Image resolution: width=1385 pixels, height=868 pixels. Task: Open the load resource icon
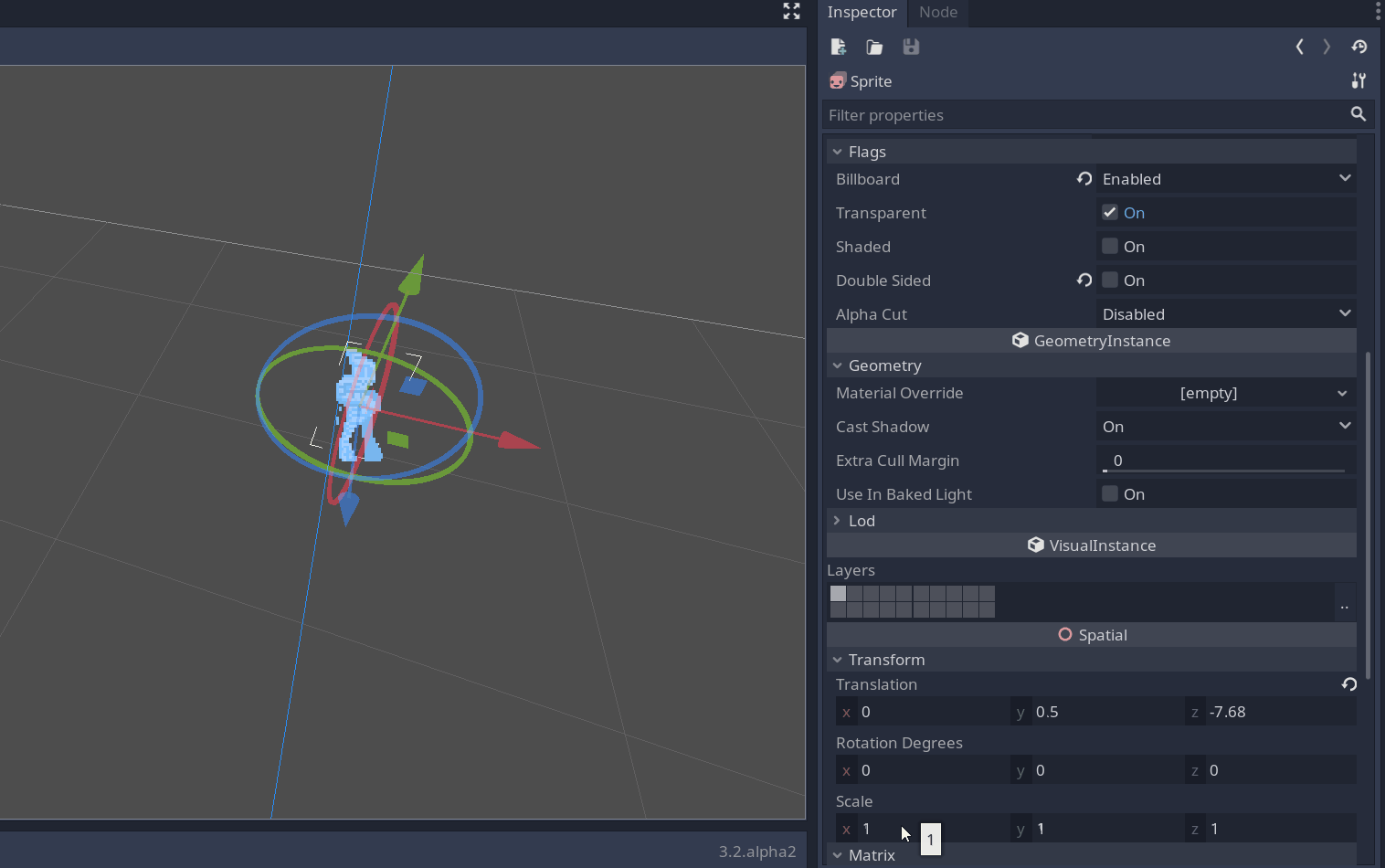tap(873, 47)
